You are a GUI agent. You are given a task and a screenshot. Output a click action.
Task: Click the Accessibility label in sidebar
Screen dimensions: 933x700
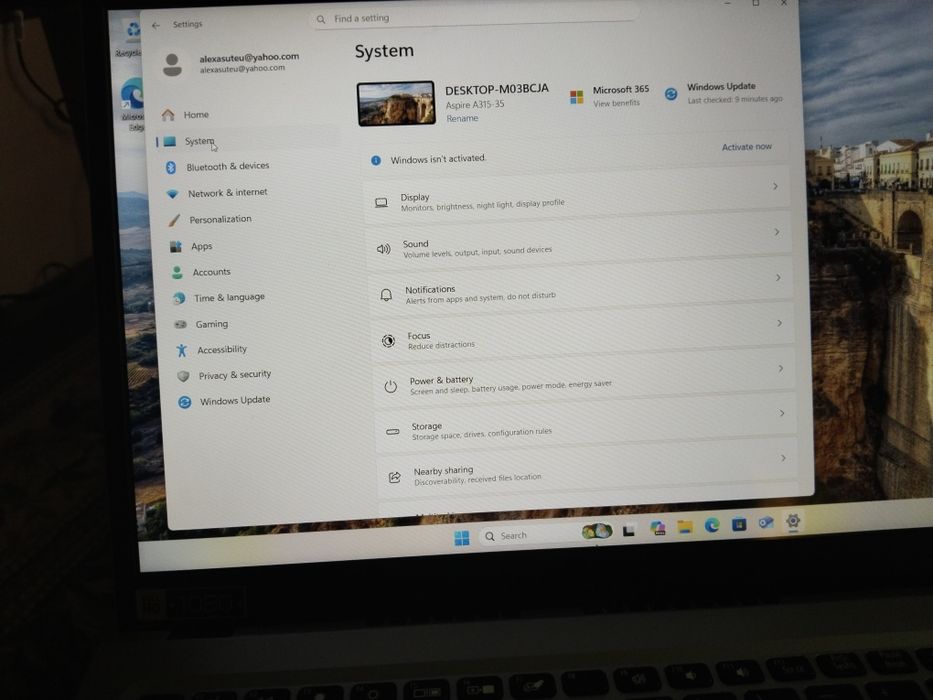tap(222, 349)
